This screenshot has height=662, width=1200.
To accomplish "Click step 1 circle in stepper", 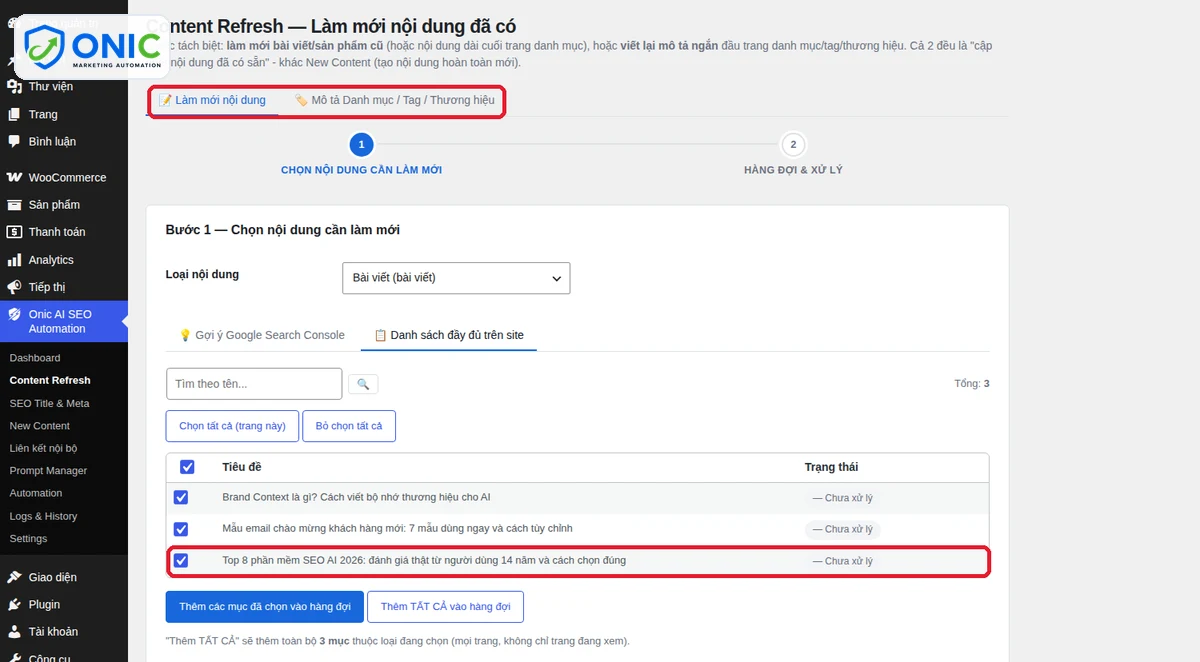I will point(361,144).
